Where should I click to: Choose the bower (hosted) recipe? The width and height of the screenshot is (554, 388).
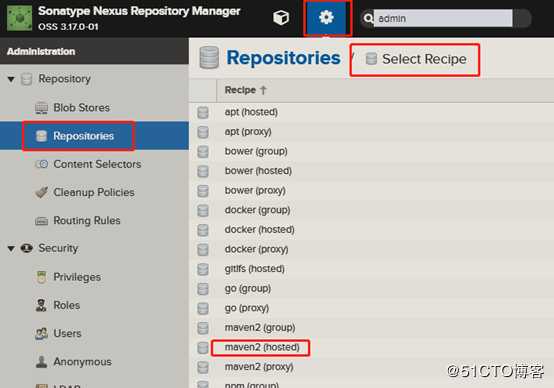258,171
